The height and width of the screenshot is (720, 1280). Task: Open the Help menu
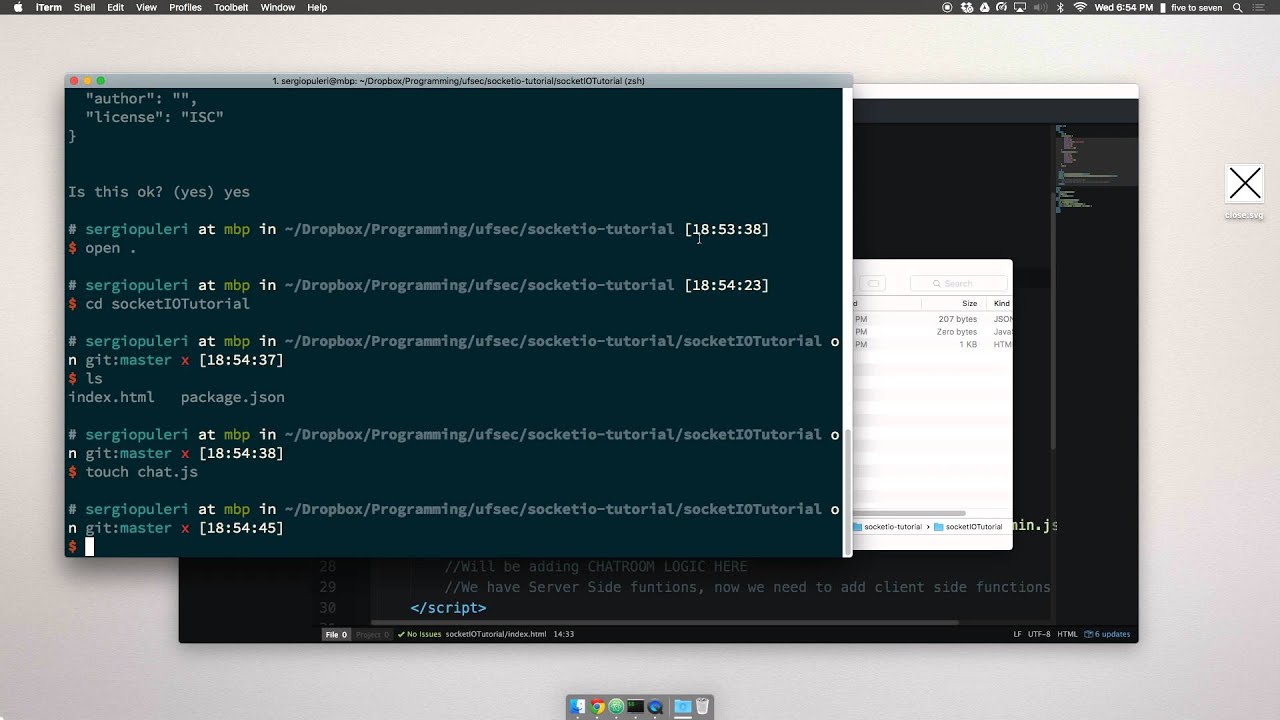[x=317, y=7]
